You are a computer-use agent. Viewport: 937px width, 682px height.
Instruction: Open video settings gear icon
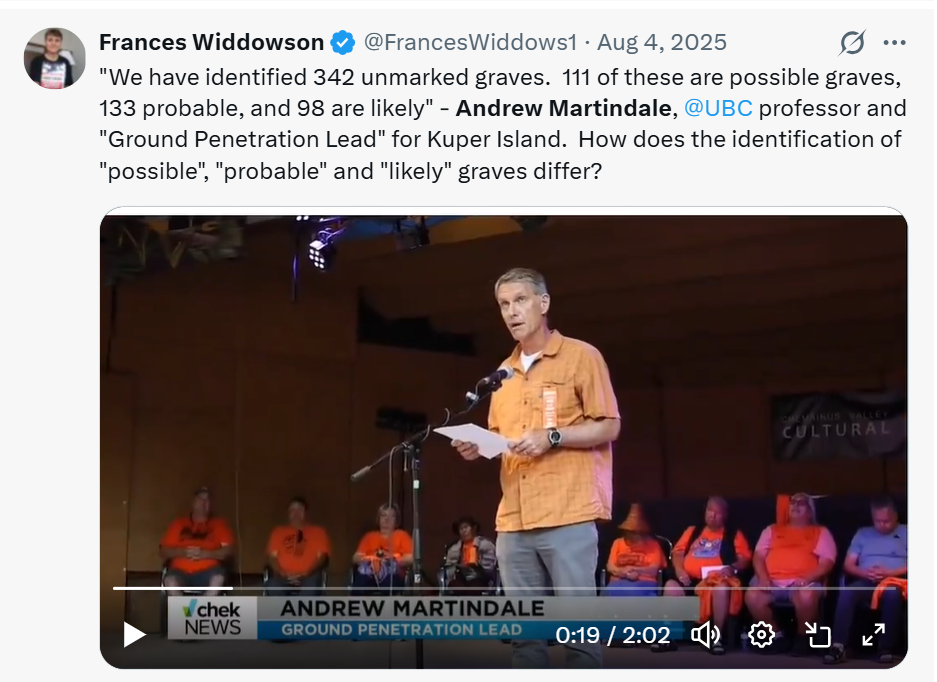tap(761, 634)
